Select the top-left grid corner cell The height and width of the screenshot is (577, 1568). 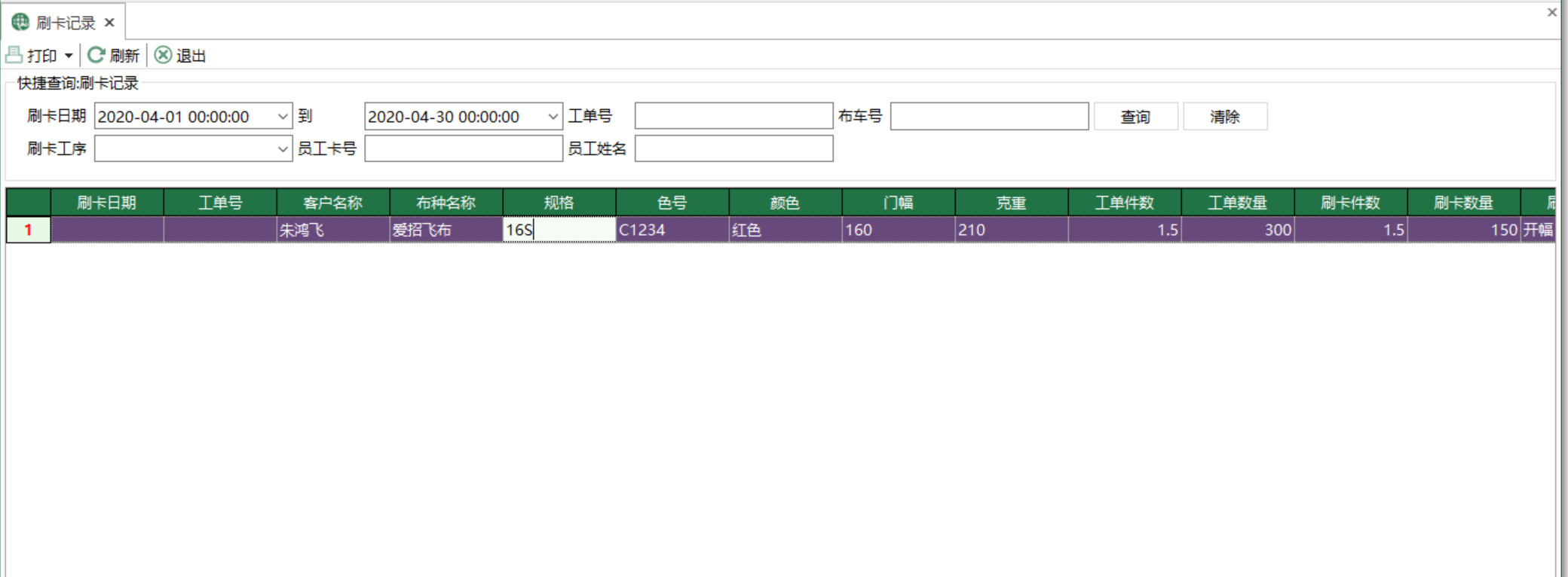(29, 203)
